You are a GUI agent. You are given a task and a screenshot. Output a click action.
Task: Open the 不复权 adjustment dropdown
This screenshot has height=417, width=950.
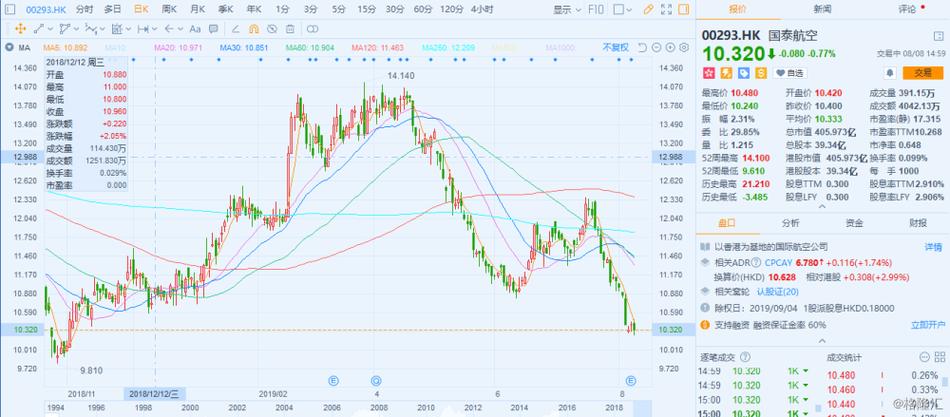point(615,47)
